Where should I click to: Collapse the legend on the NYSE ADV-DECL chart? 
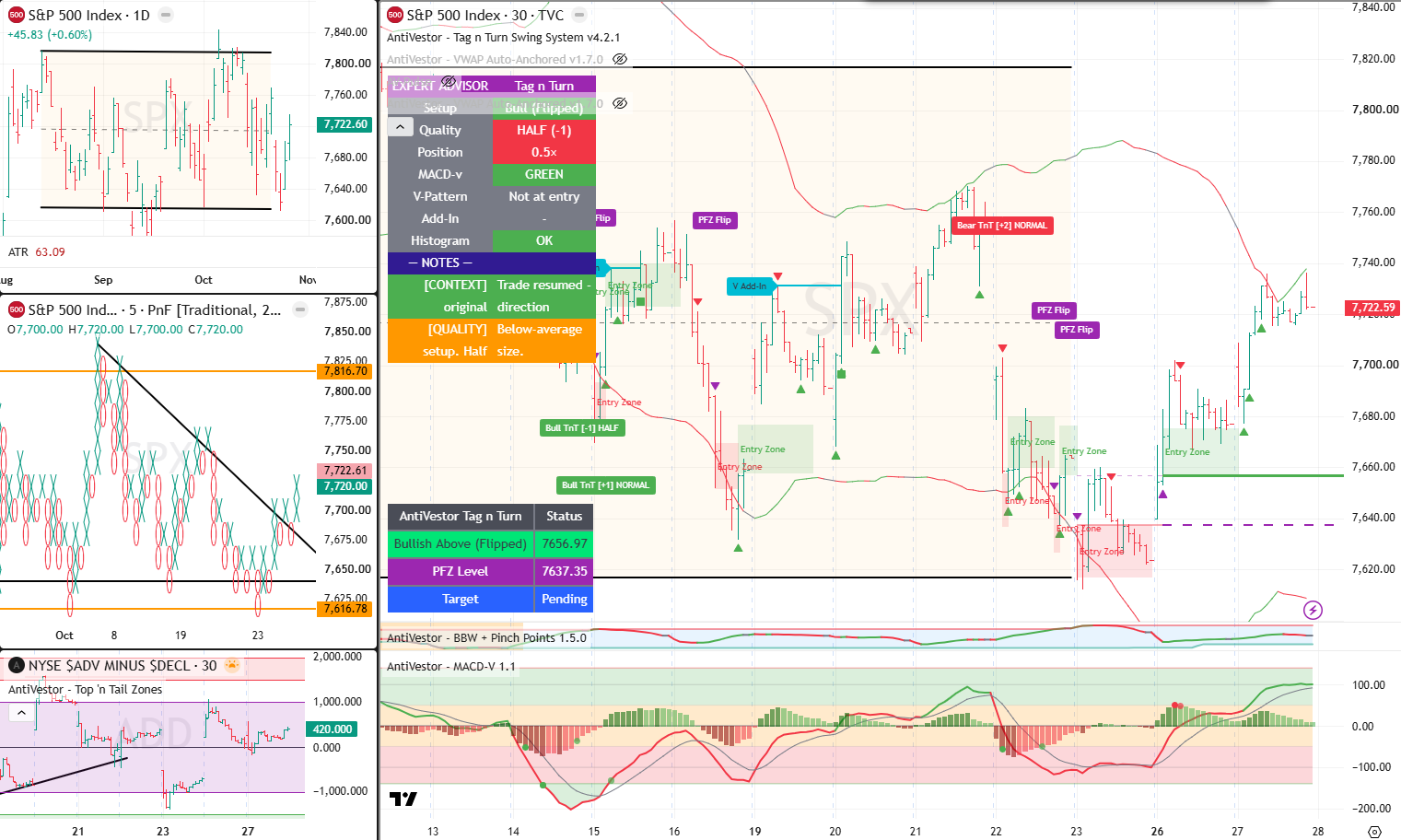coord(21,712)
